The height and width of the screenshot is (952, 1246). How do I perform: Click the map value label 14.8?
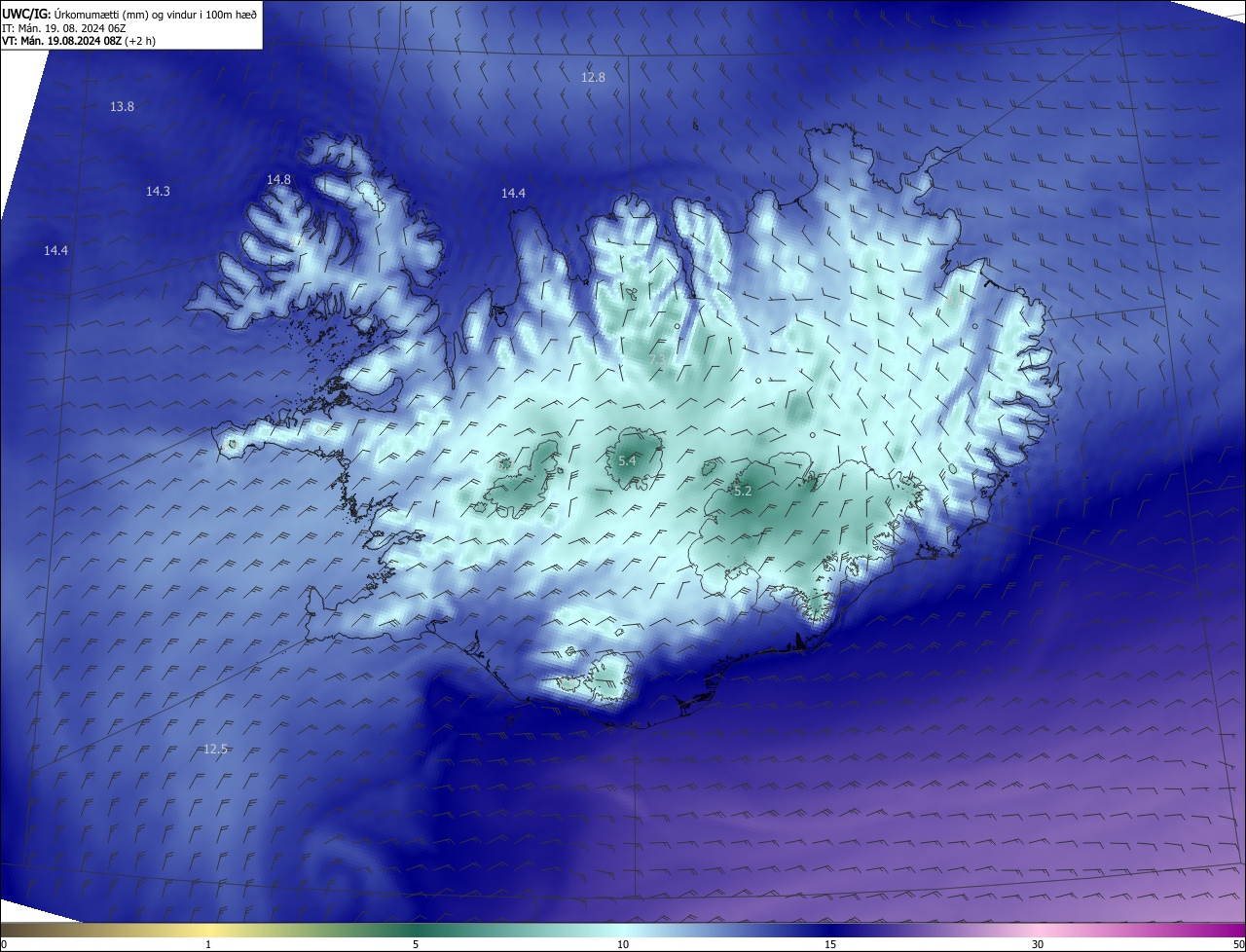[x=278, y=180]
